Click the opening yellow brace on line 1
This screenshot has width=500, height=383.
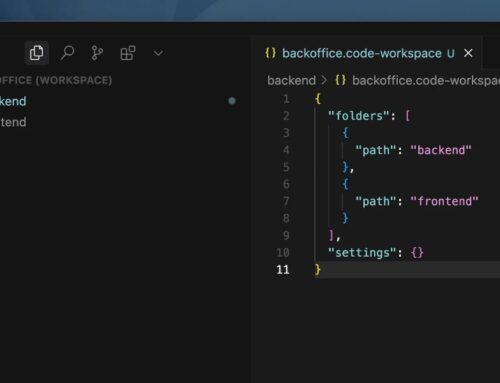pyautogui.click(x=318, y=99)
